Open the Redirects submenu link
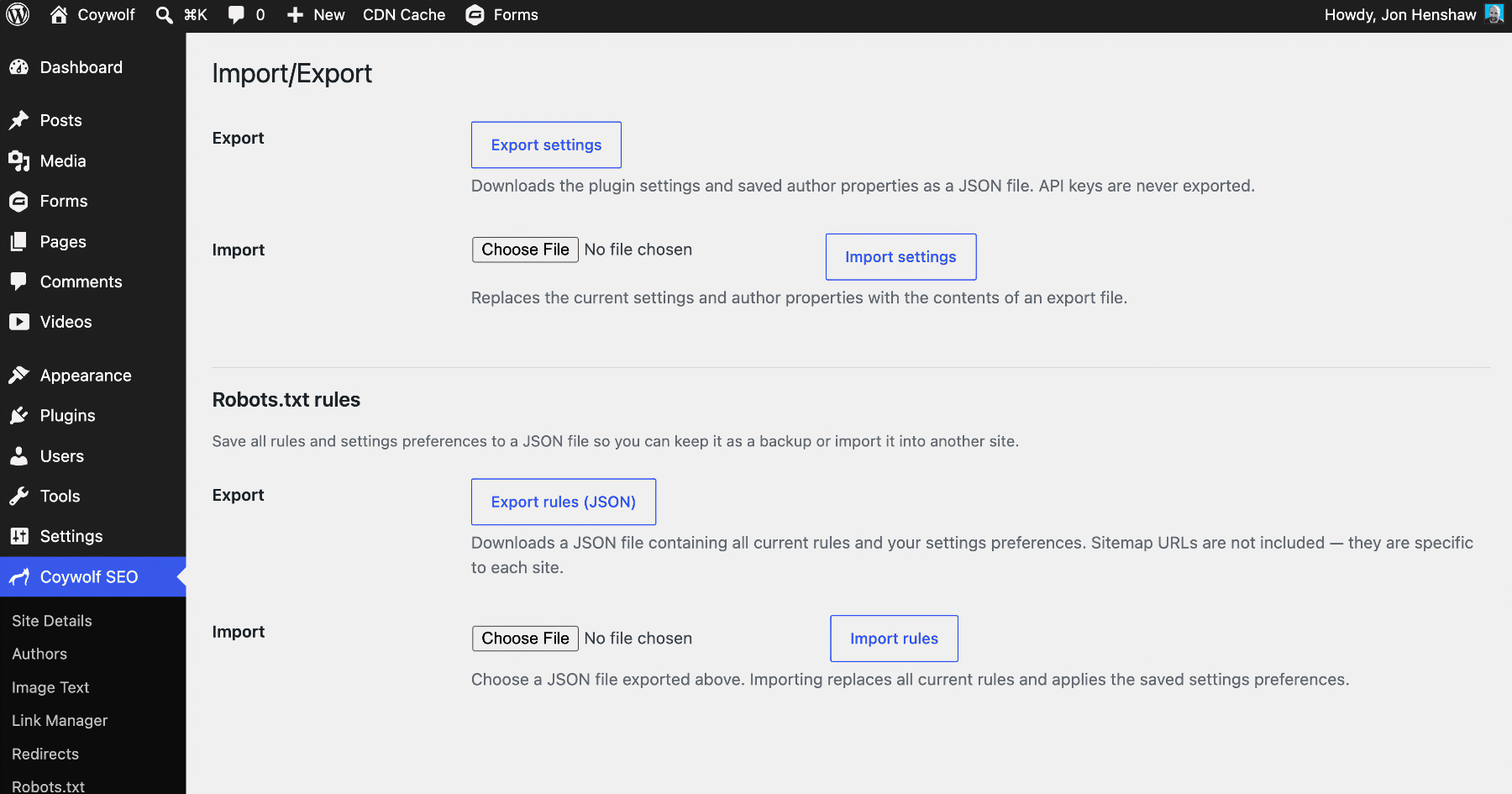The image size is (1512, 794). click(x=45, y=754)
